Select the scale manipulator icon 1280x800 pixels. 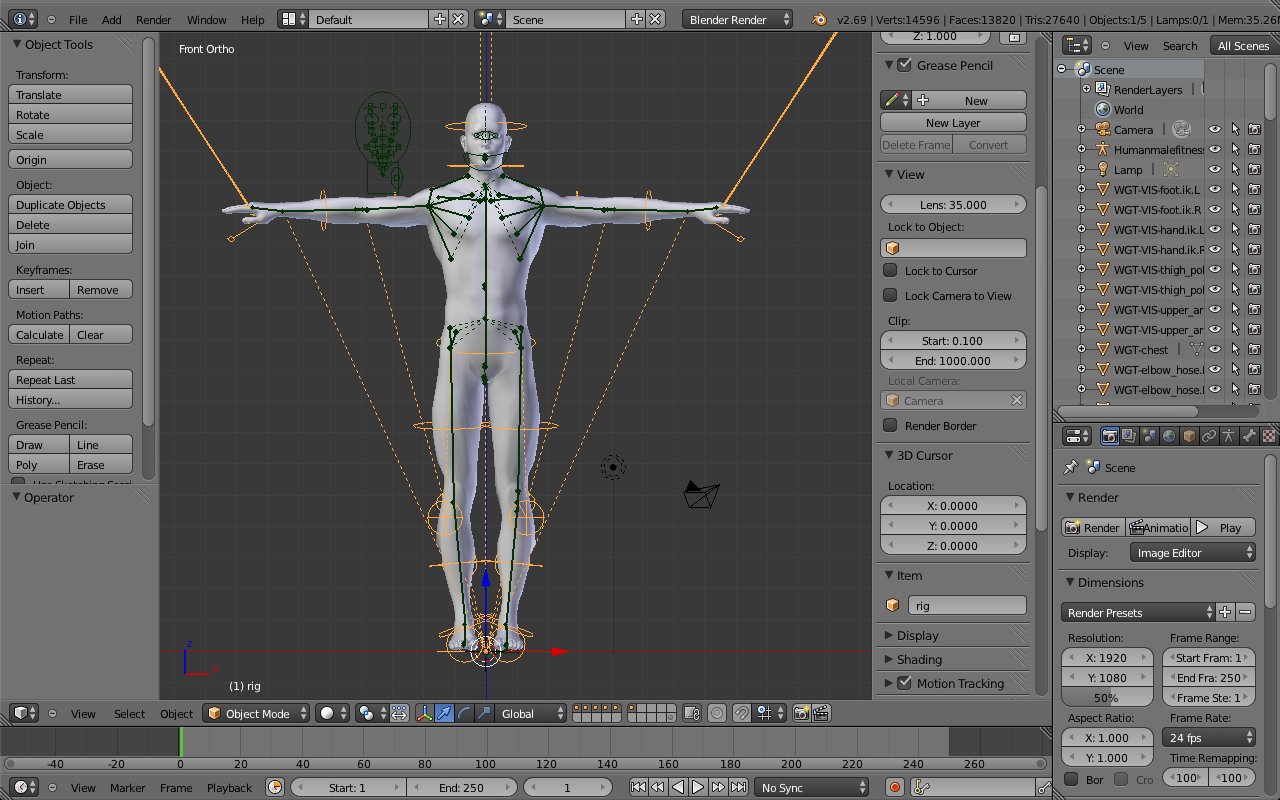click(484, 713)
